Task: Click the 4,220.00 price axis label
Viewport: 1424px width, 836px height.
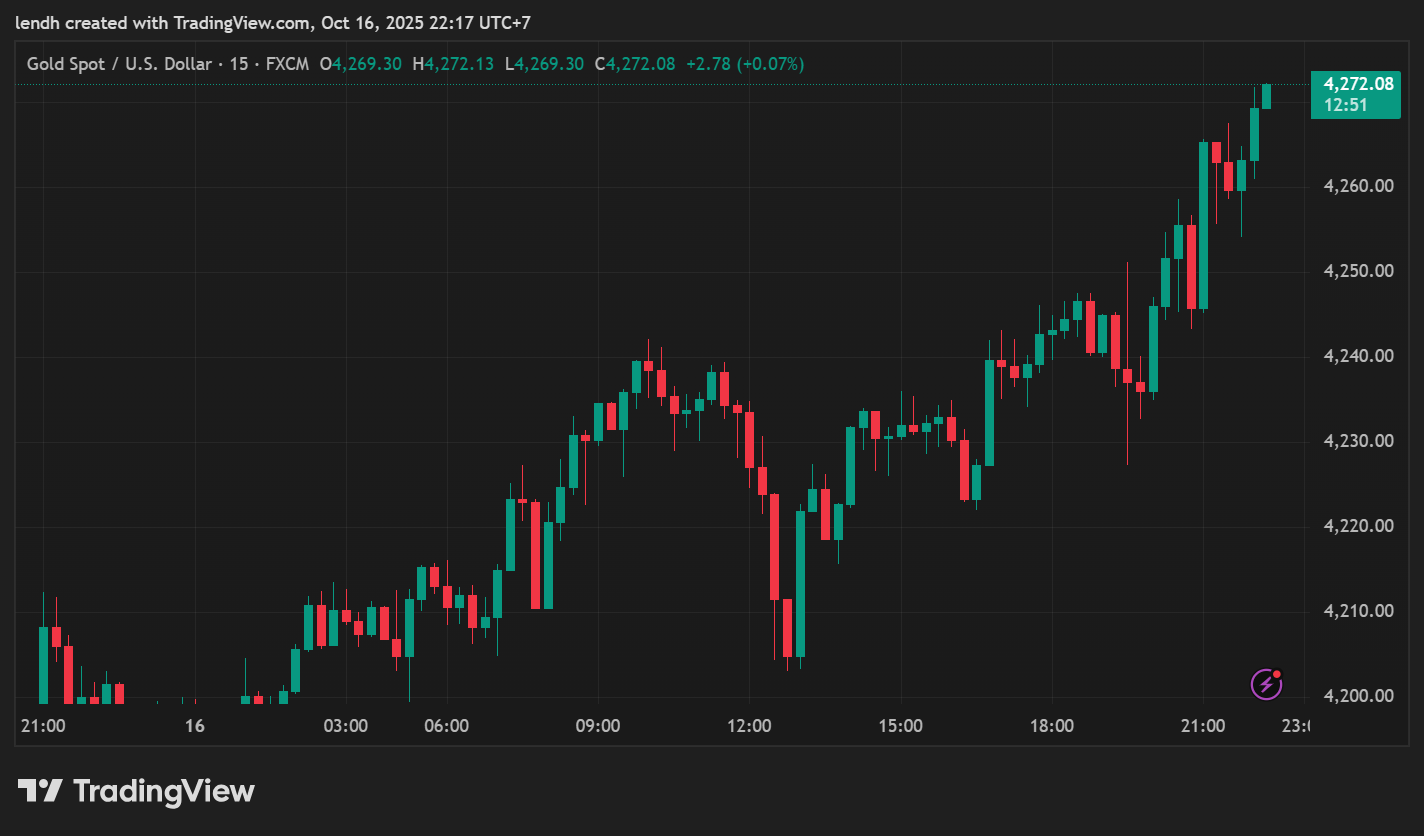Action: click(x=1357, y=526)
